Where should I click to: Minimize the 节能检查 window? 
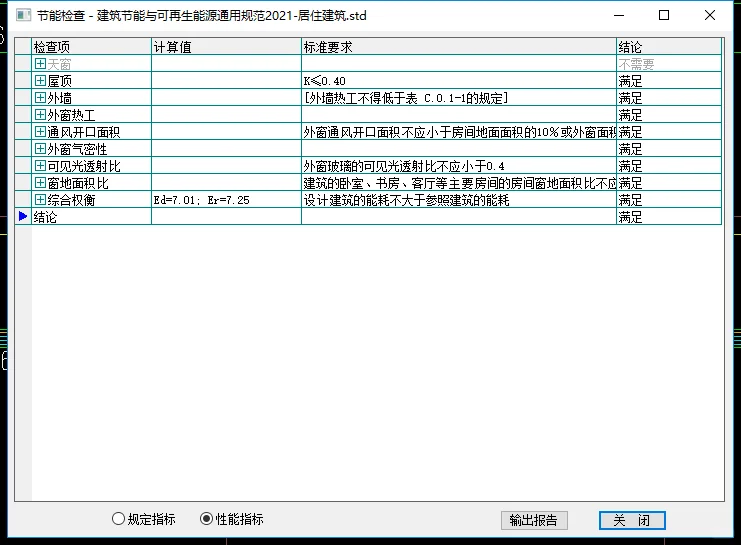[x=619, y=15]
